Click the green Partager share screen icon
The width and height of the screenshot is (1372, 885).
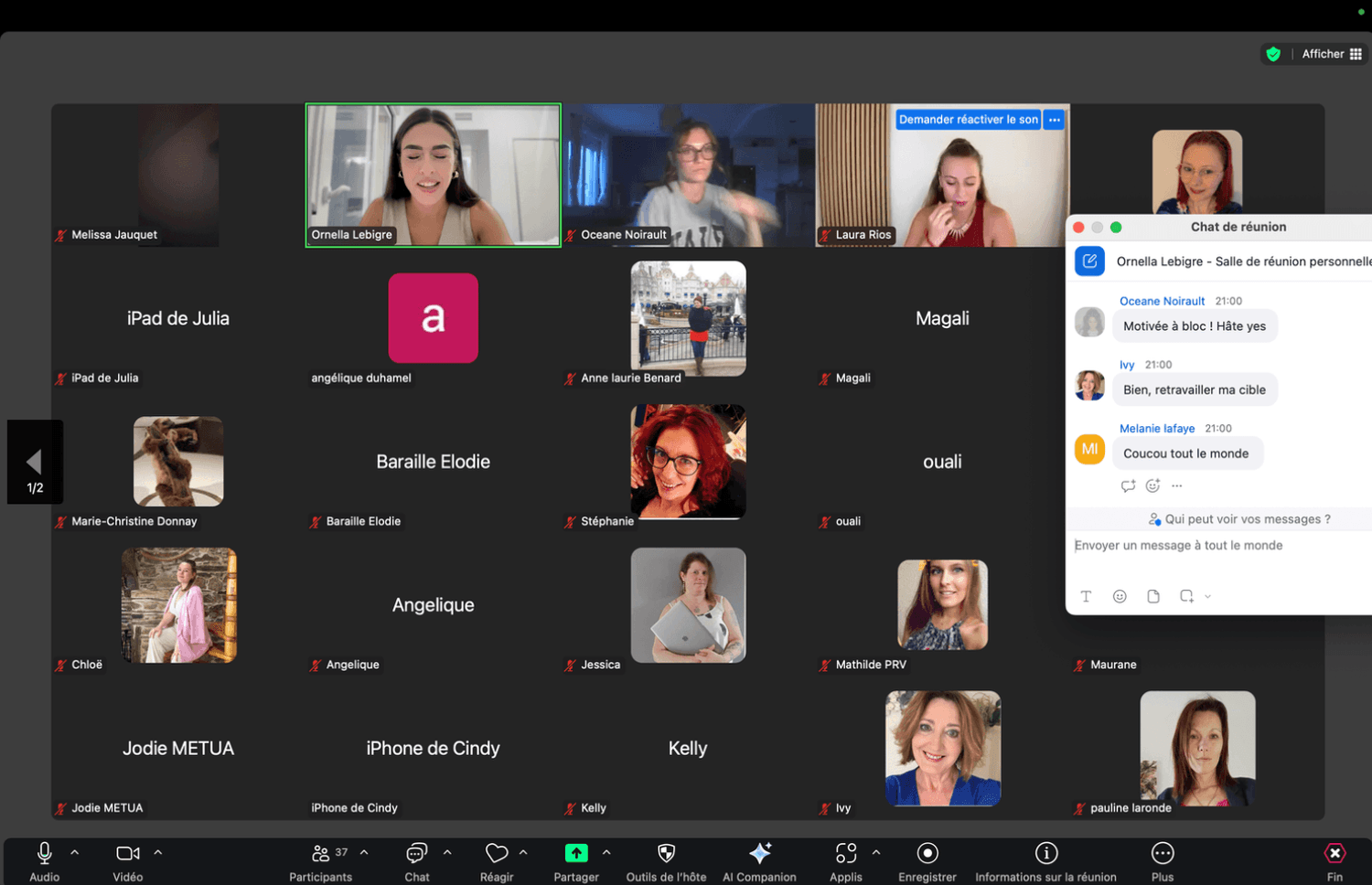tap(576, 853)
